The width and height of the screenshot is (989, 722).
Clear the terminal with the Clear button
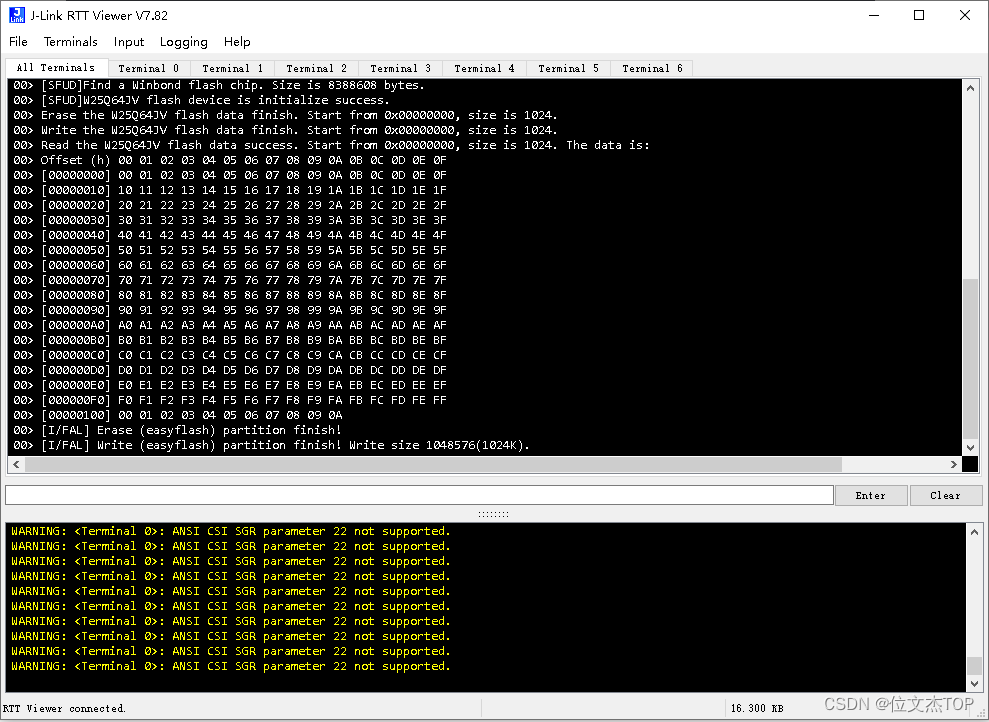click(945, 495)
